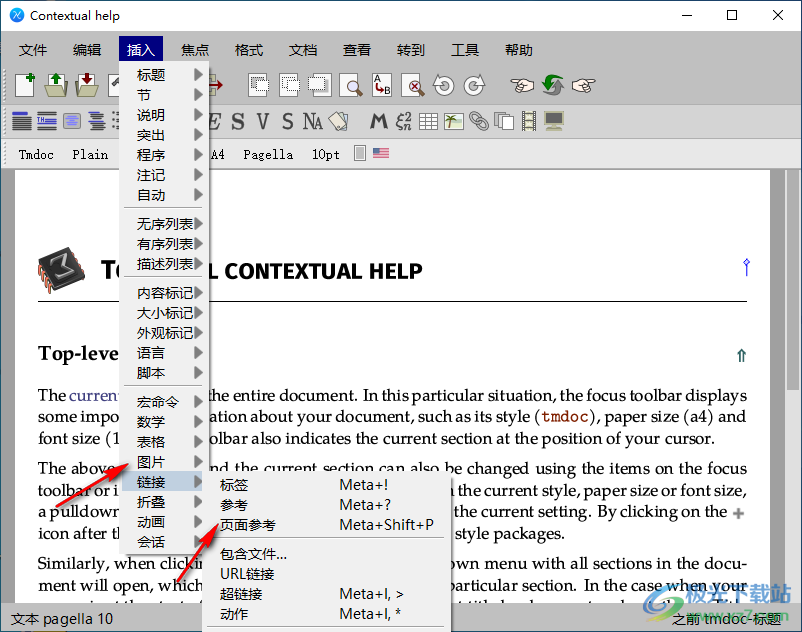Click the Copy toolbar icon
This screenshot has width=802, height=632.
290,85
